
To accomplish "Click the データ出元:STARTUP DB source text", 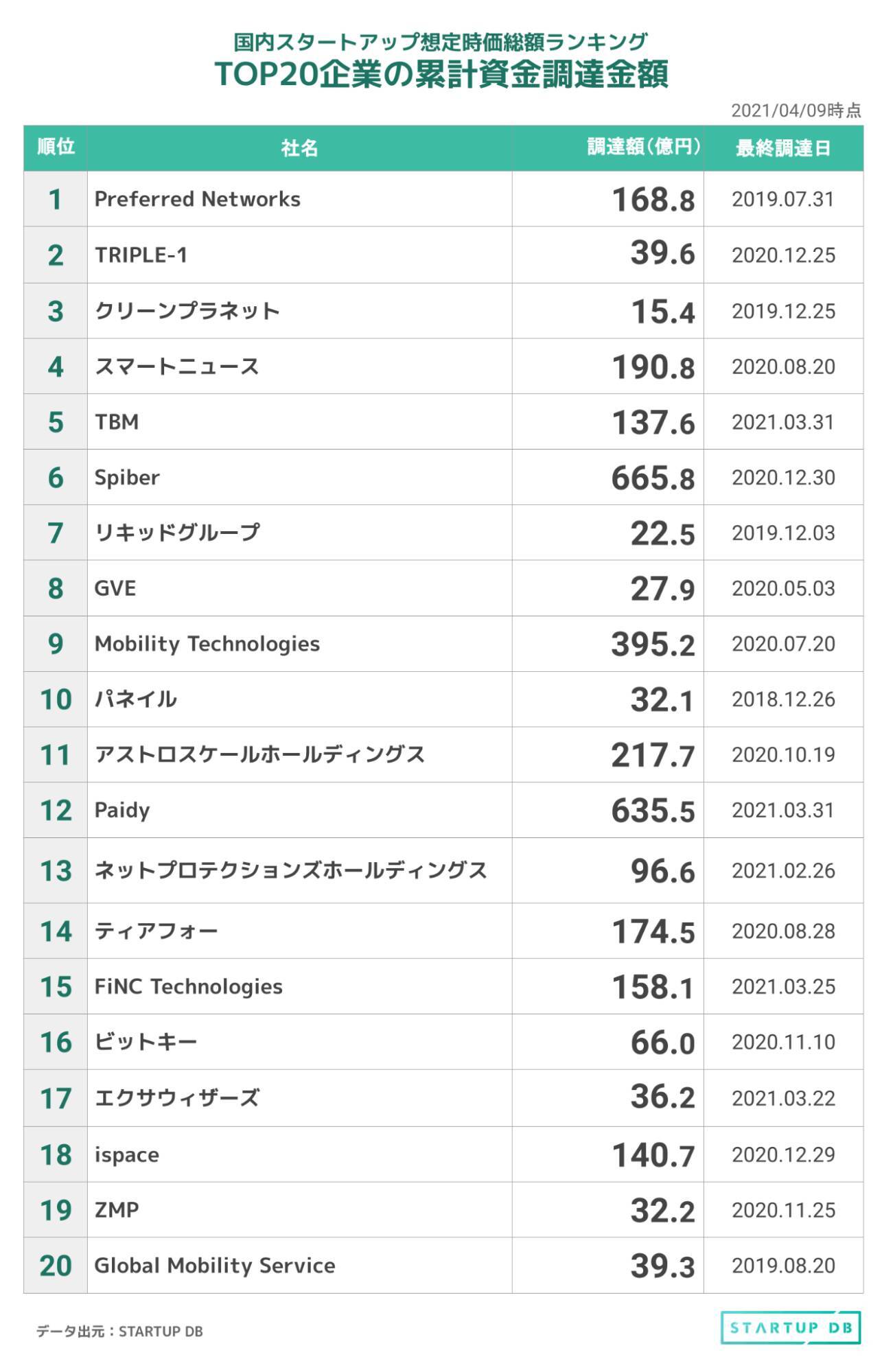I will coord(119,1331).
